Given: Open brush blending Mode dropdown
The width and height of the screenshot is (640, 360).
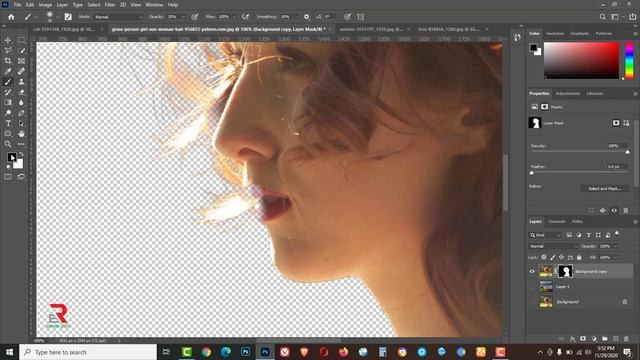Looking at the screenshot, I should (118, 17).
